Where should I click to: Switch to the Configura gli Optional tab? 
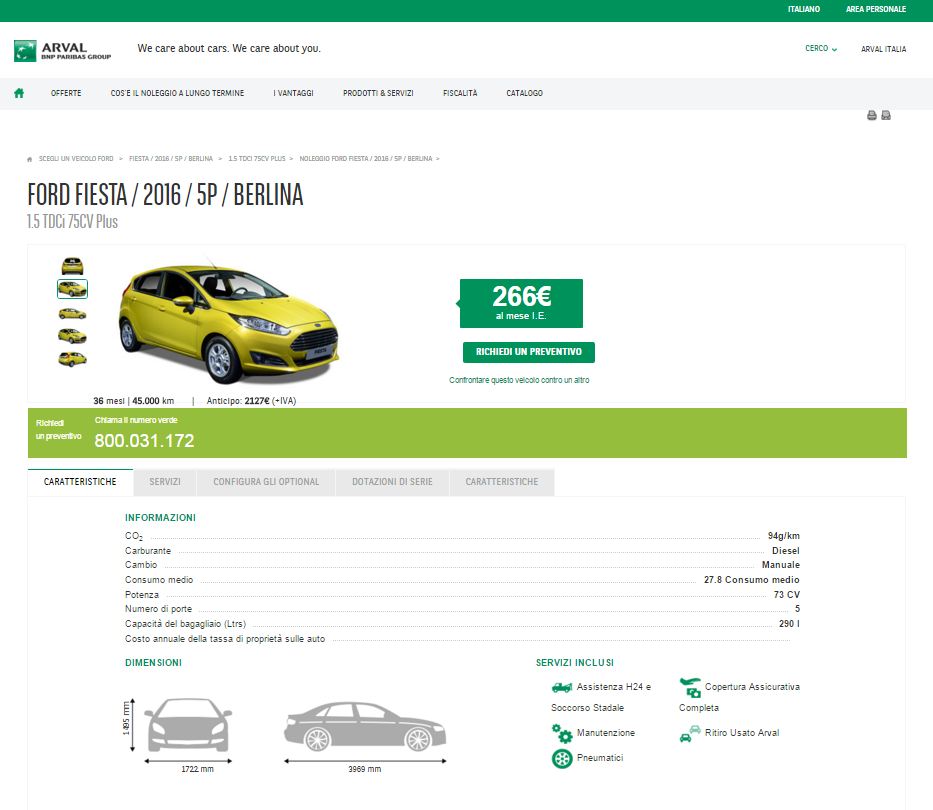(x=266, y=482)
